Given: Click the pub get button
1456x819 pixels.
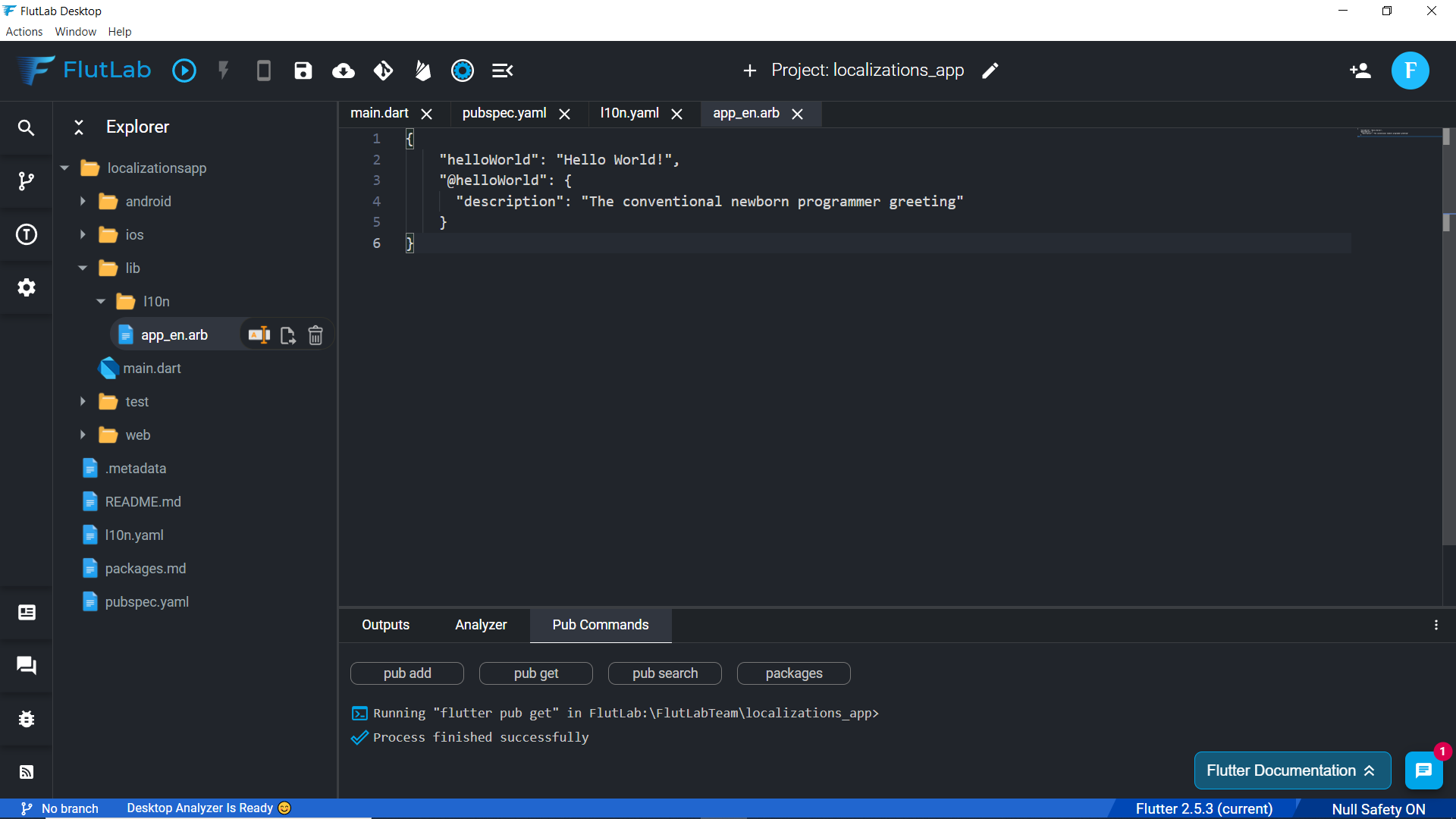Looking at the screenshot, I should coord(535,673).
